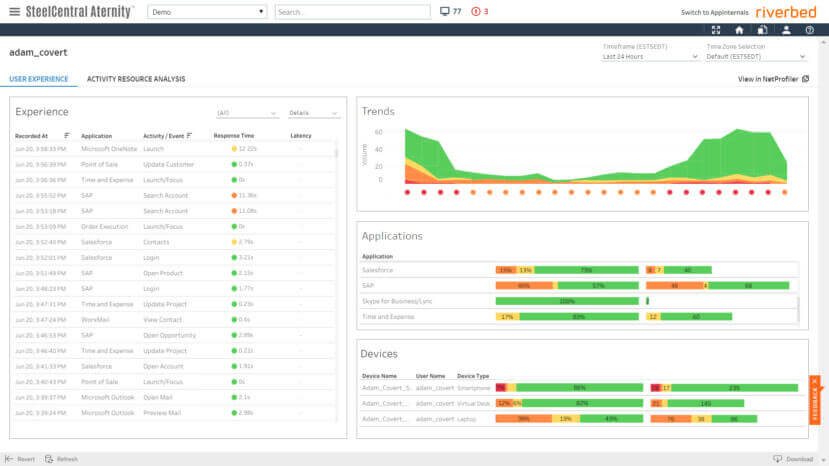Screen dimensions: 829x466
Task: Click the orange status dot for 3:55:52 PM SAP Search Account
Action: (234, 196)
